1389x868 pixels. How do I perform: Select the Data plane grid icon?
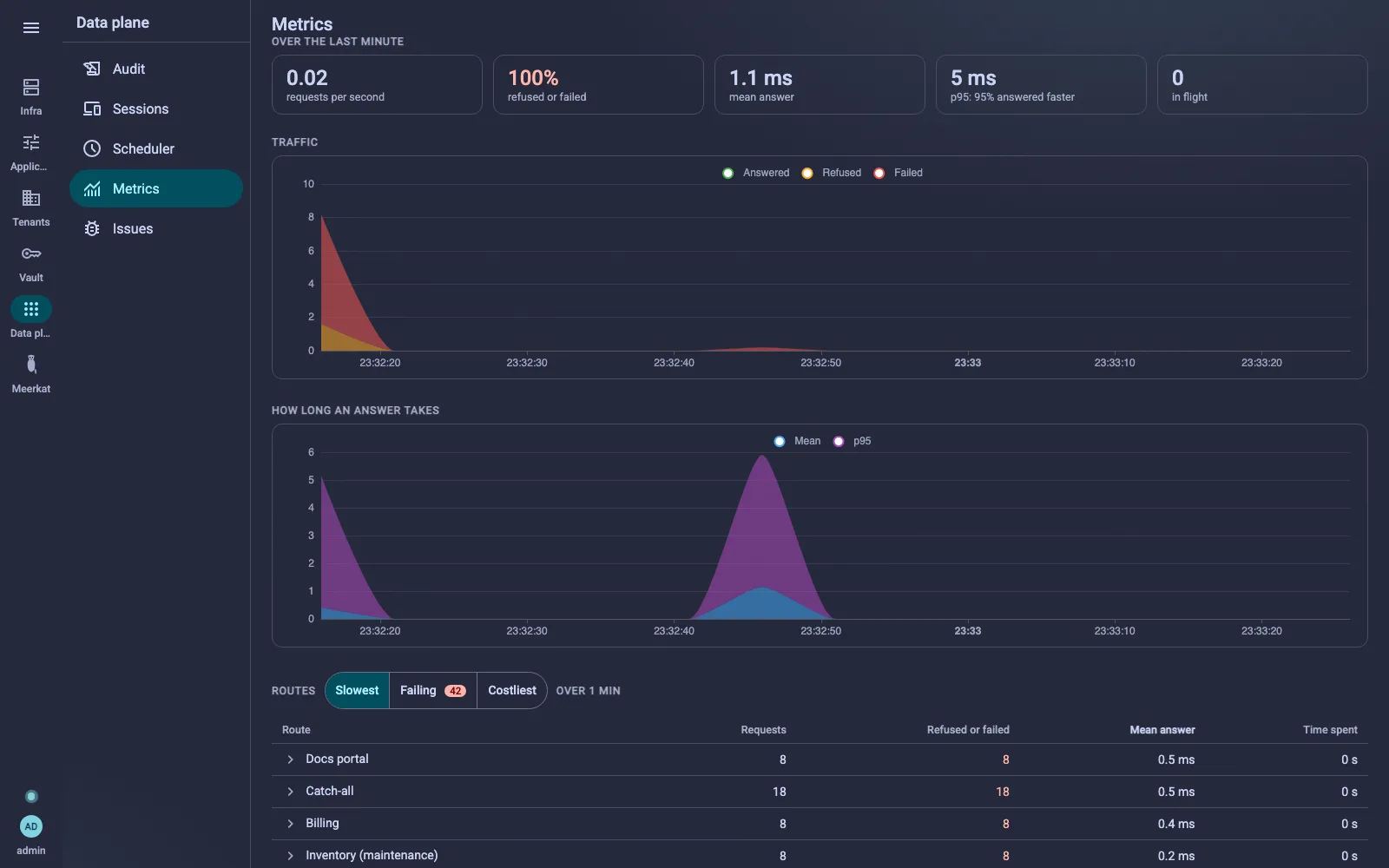[x=31, y=309]
